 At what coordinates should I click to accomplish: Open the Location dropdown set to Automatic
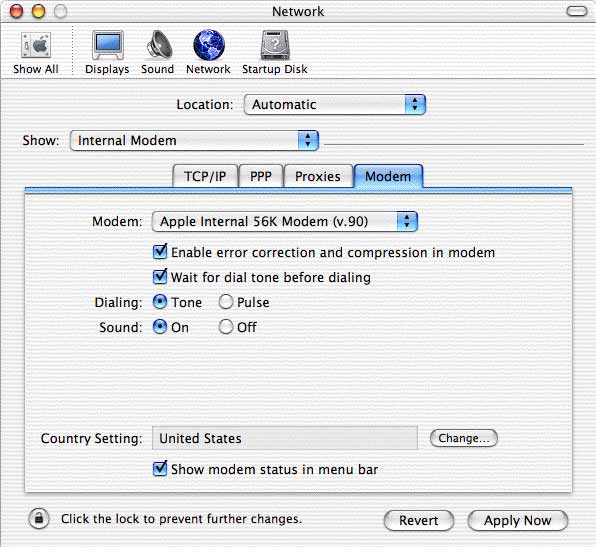(x=334, y=105)
